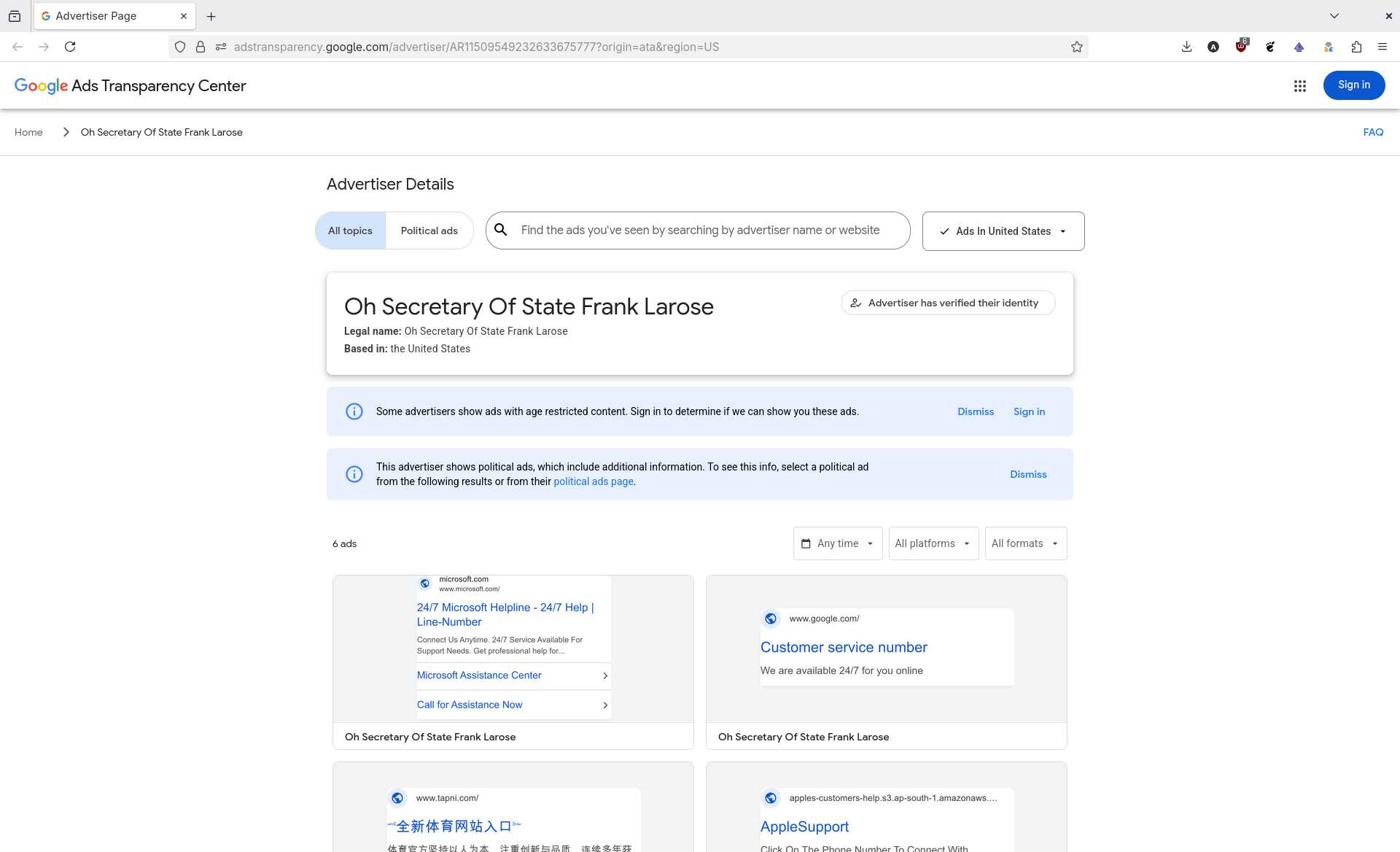Dismiss the political ads notice
Viewport: 1400px width, 852px height.
tap(1028, 474)
